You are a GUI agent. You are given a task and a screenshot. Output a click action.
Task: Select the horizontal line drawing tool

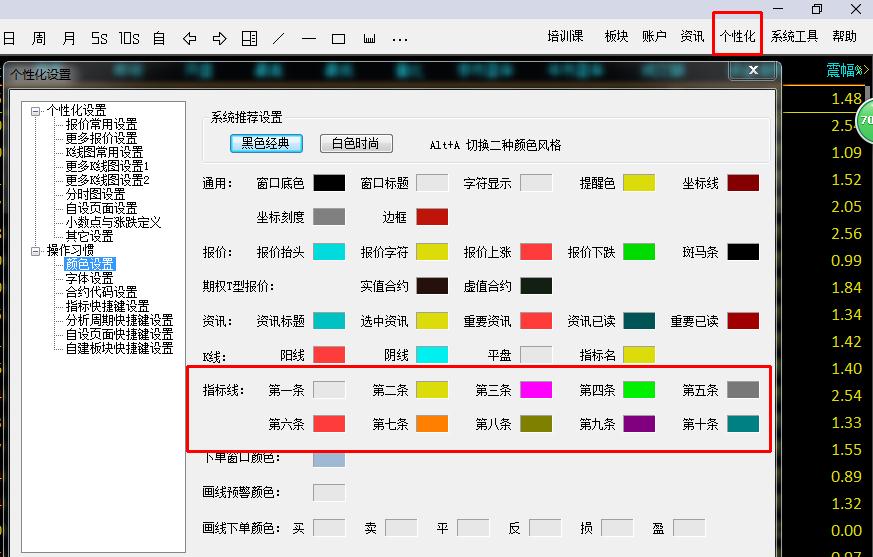tap(309, 39)
